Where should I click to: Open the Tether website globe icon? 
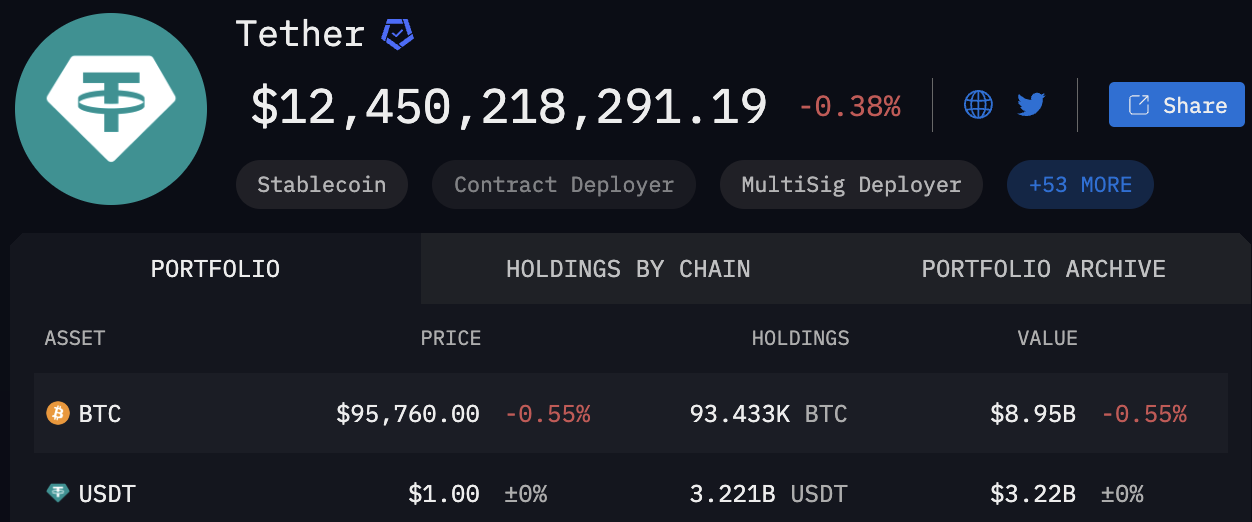978,104
